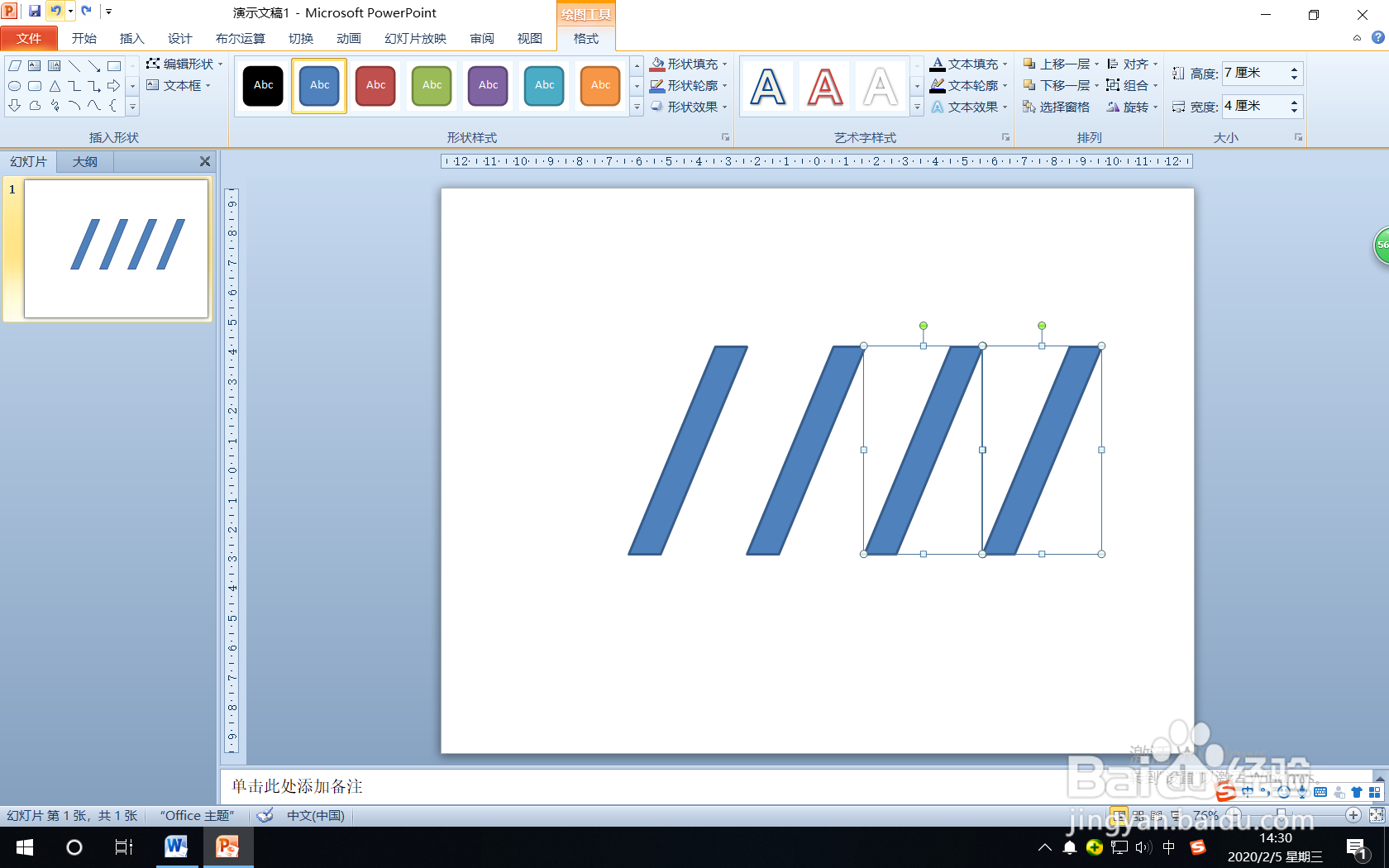
Task: Select the rectangle shape tool
Action: pos(114,65)
